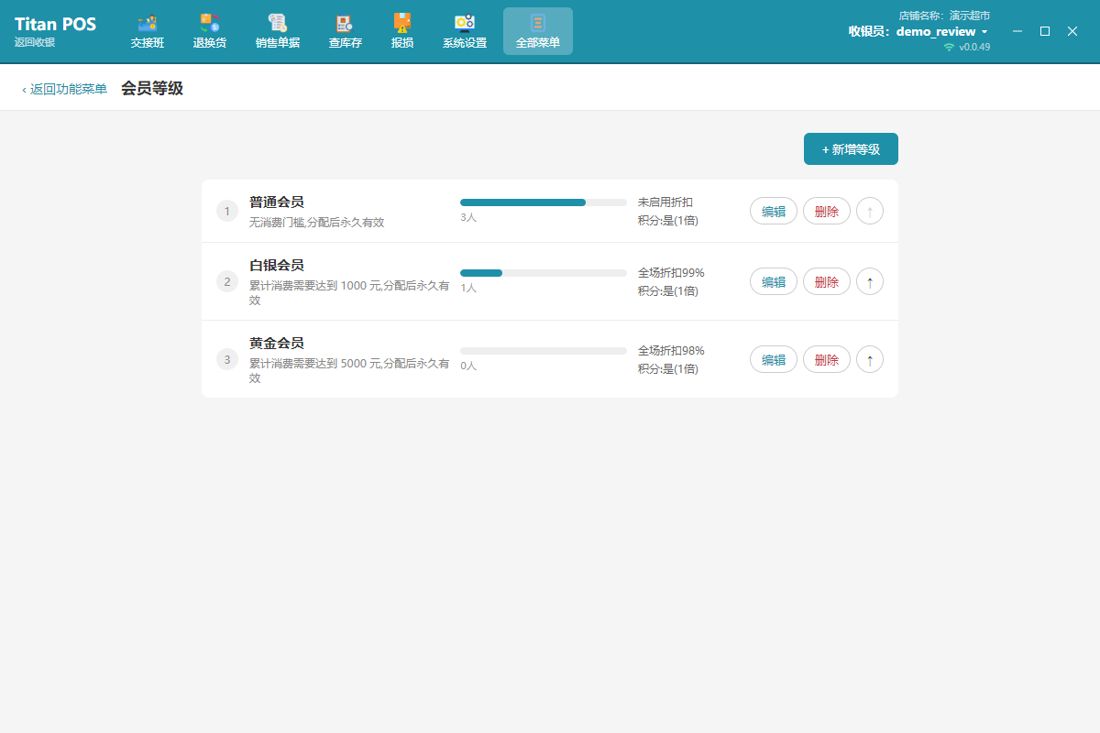Click the 未启用折扣 discount status text
This screenshot has width=1100, height=733.
point(665,202)
